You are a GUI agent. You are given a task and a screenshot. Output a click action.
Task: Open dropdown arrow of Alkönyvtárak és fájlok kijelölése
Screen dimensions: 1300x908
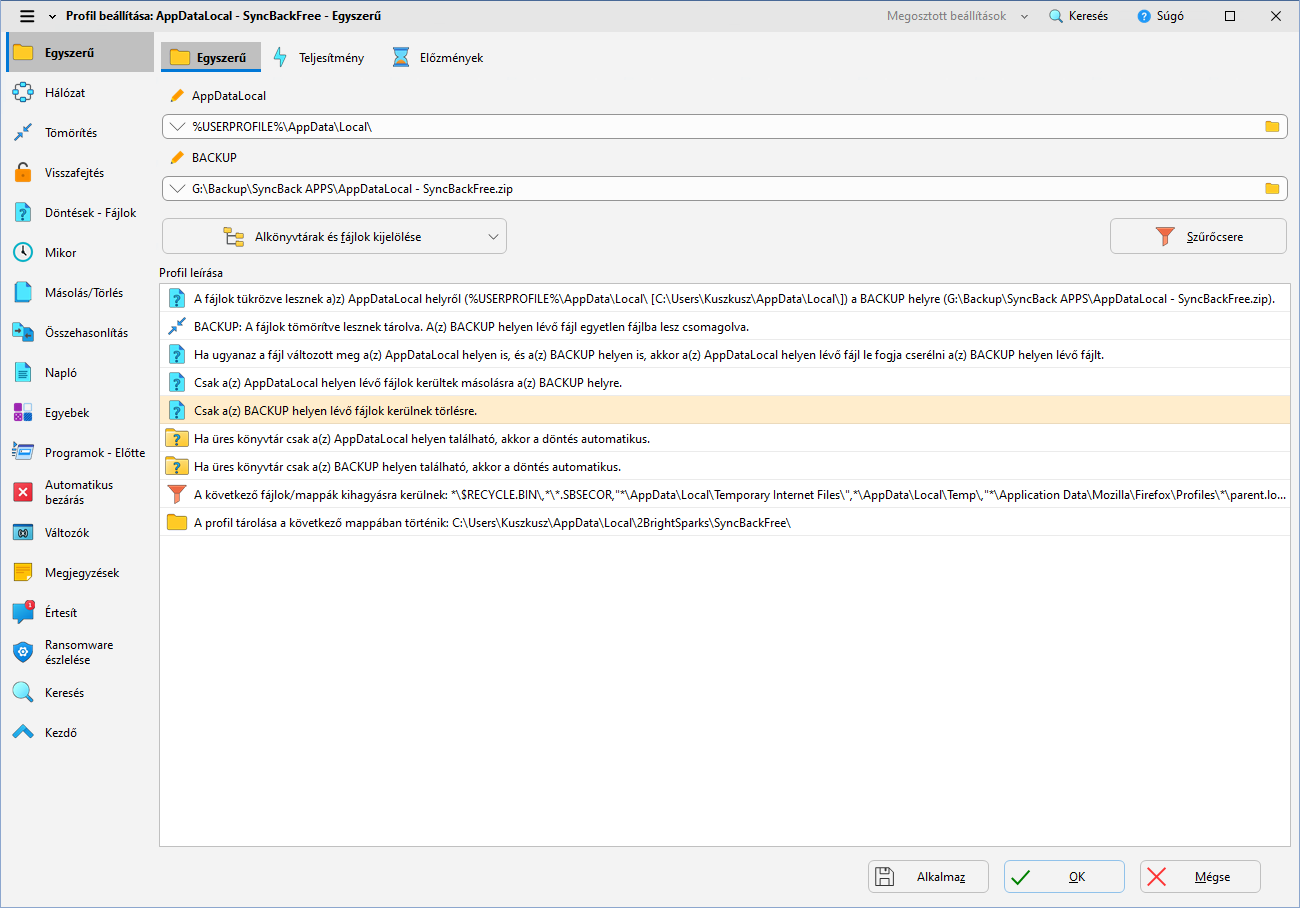click(493, 237)
